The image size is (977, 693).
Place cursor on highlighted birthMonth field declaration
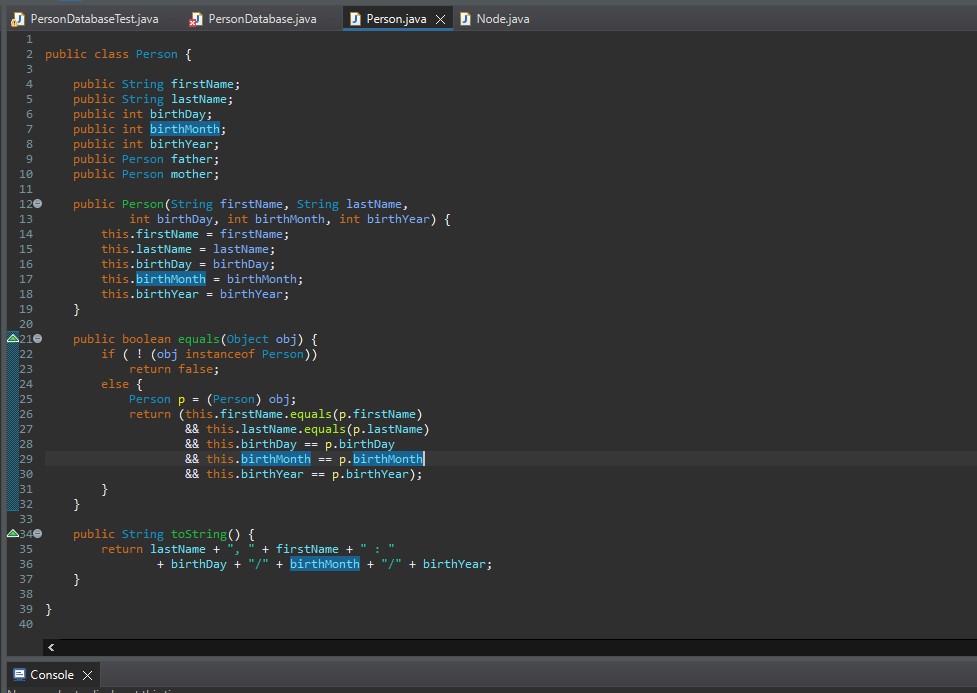184,129
